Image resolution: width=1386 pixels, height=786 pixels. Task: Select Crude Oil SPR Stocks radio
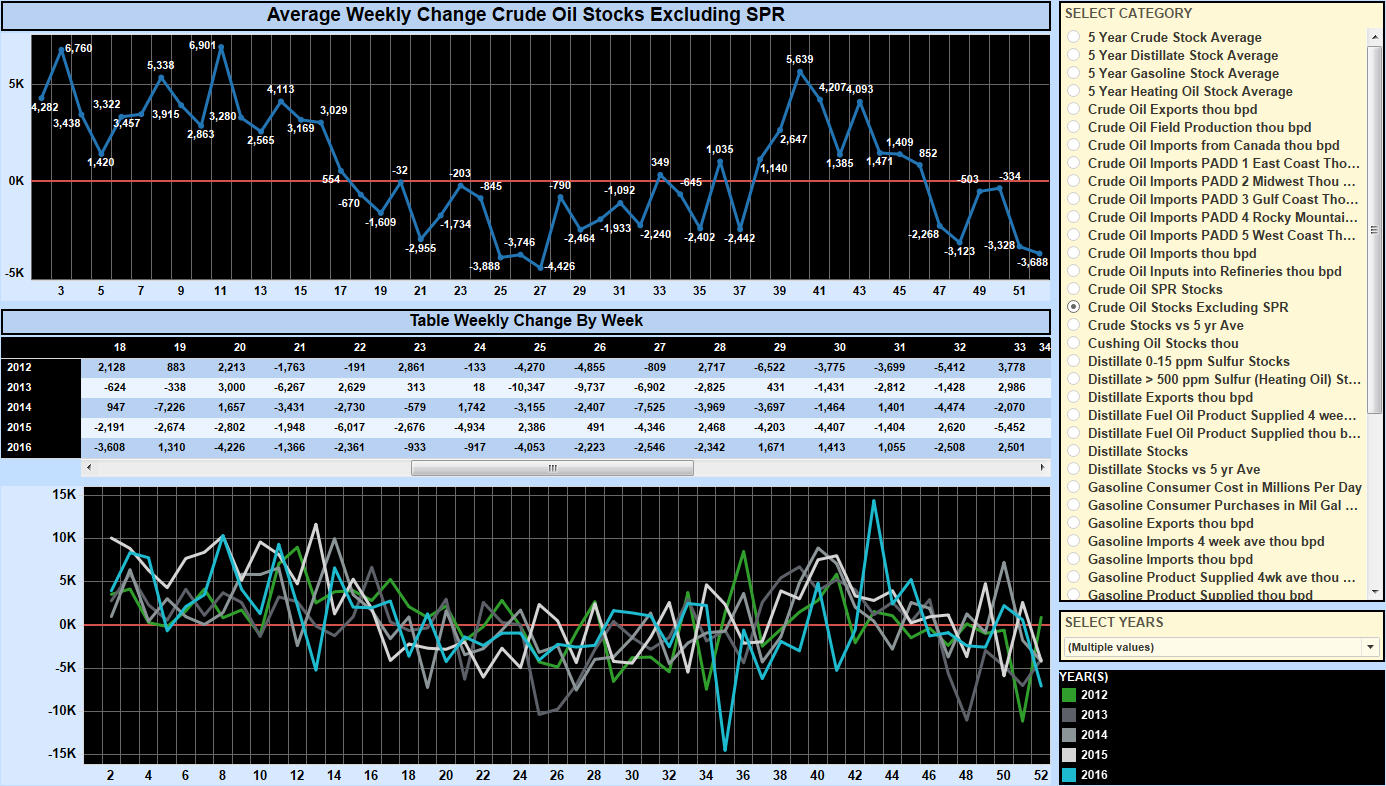click(x=1074, y=289)
